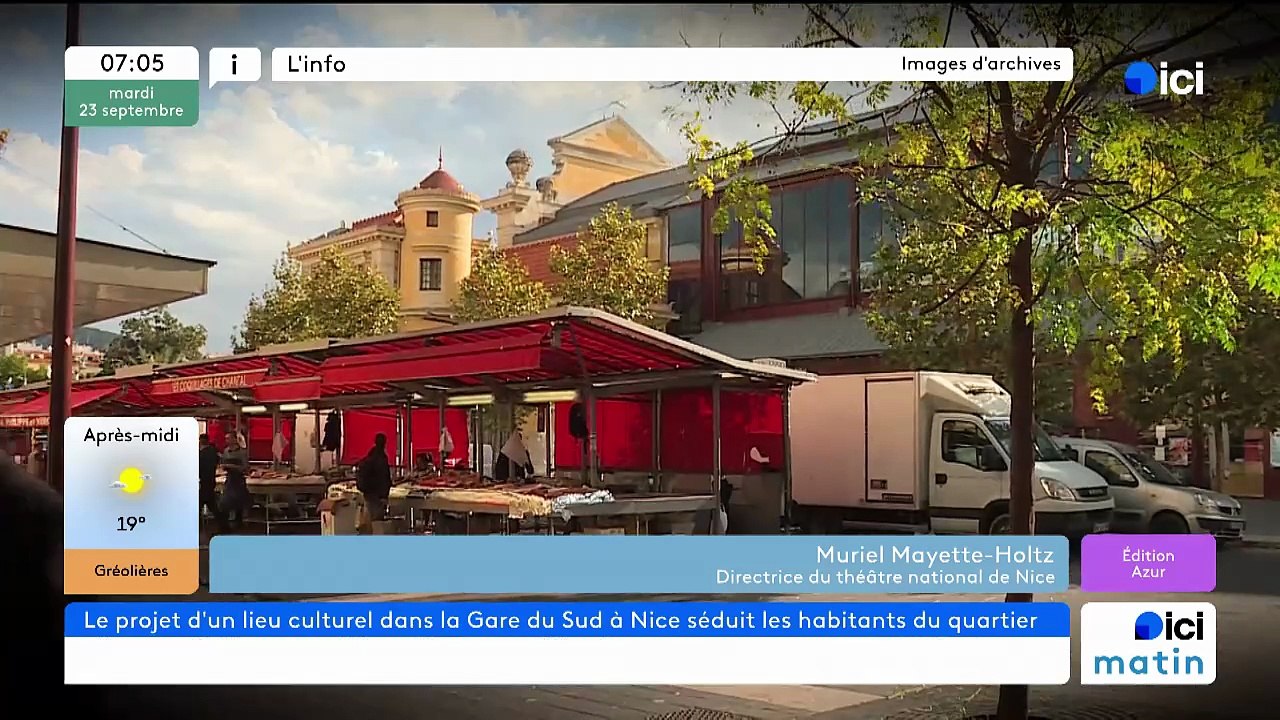Click the ici channel logo at top right
This screenshot has height=720, width=1280.
click(x=1163, y=79)
